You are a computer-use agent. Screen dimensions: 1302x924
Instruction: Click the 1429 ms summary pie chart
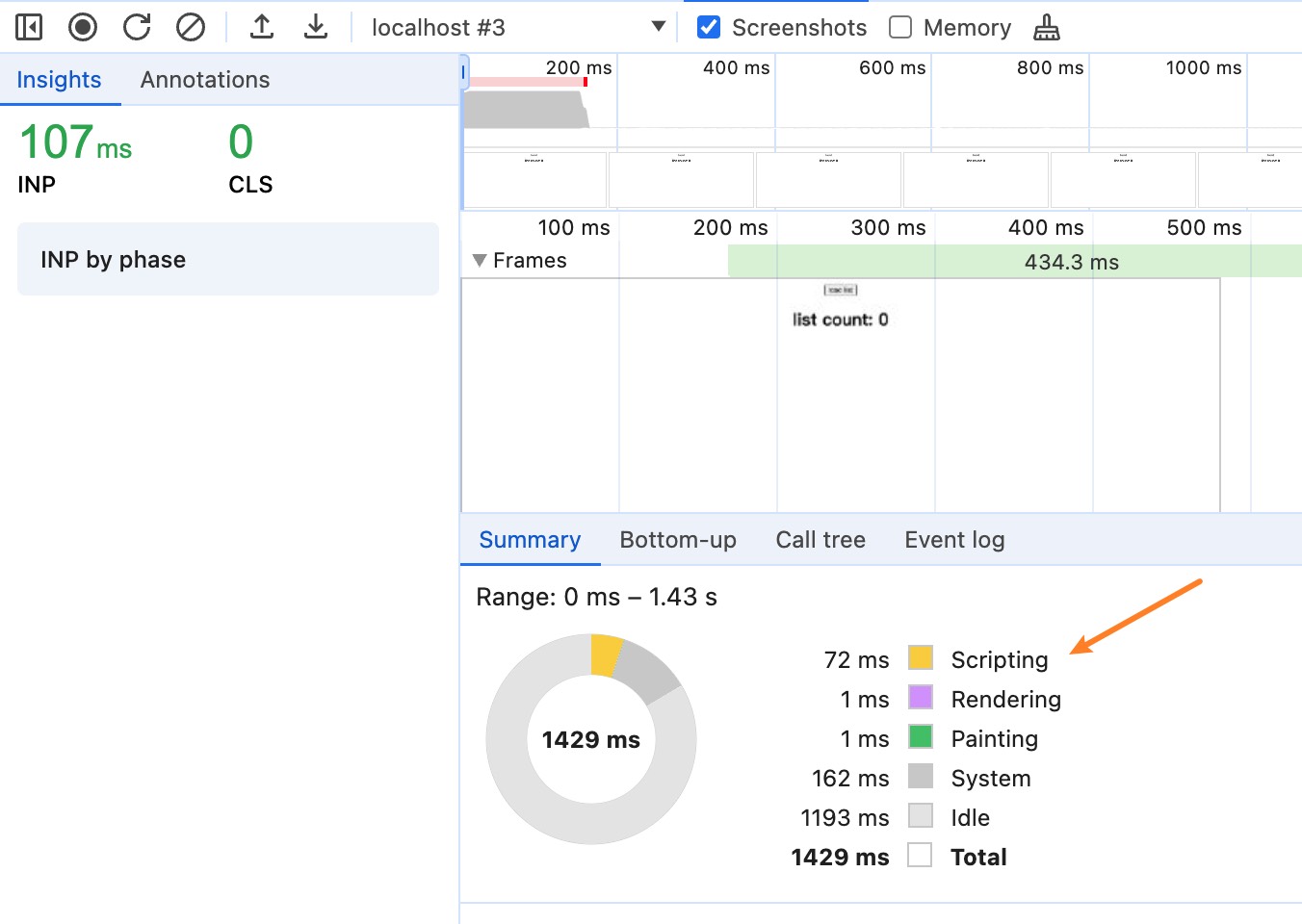(x=590, y=738)
